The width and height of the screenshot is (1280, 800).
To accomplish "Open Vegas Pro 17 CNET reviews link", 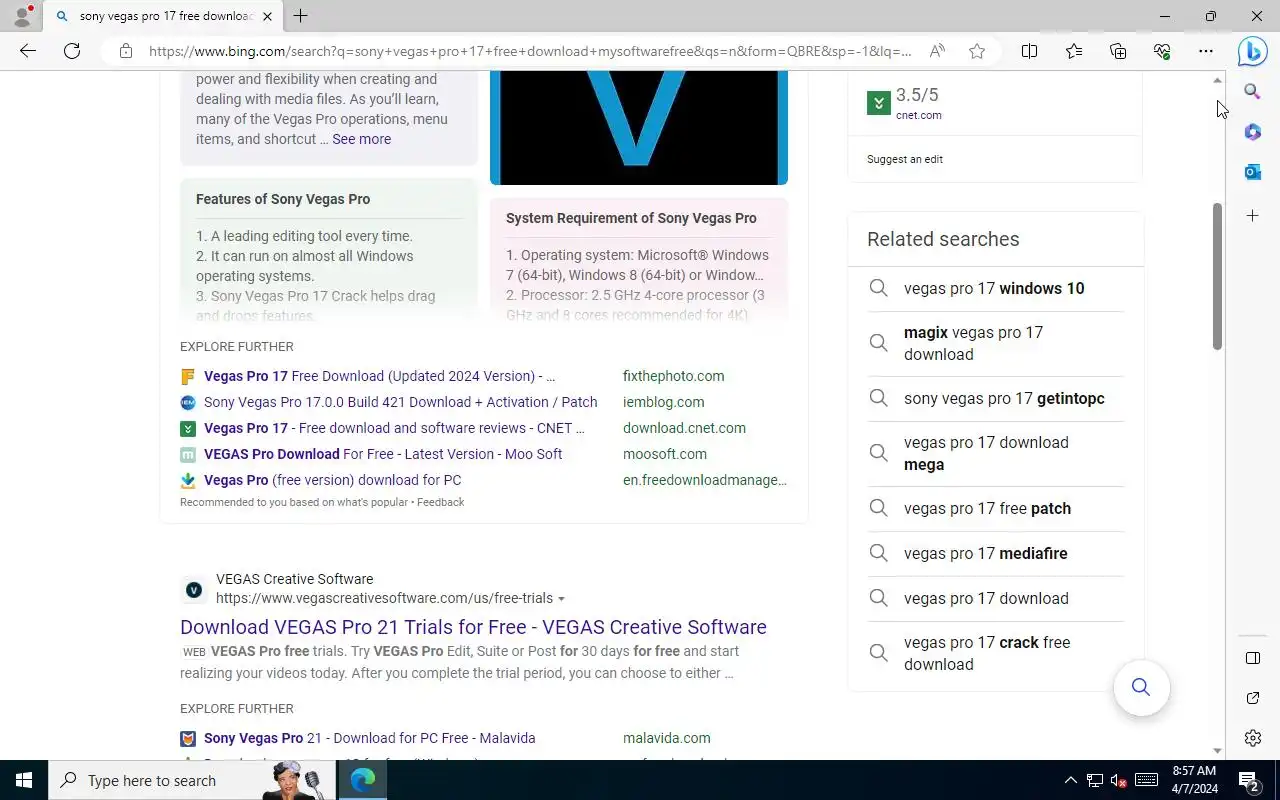I will 394,428.
